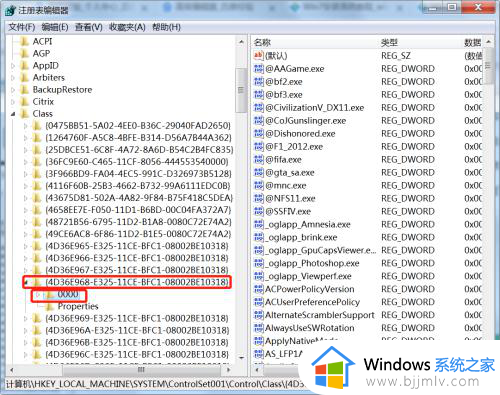
Task: Select the _oglapp_brink.exe value
Action: point(301,237)
